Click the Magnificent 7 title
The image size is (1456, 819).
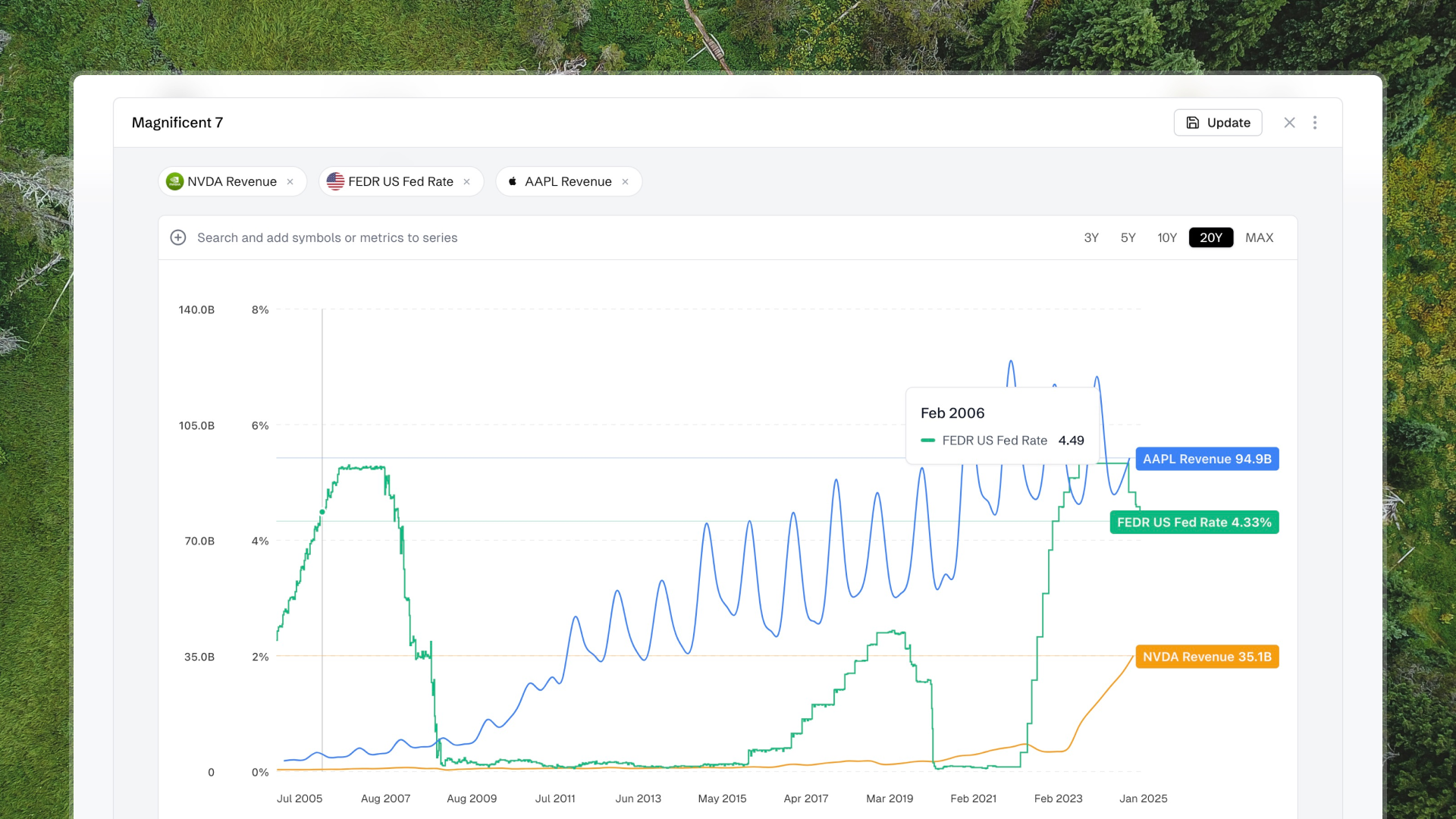pos(177,123)
